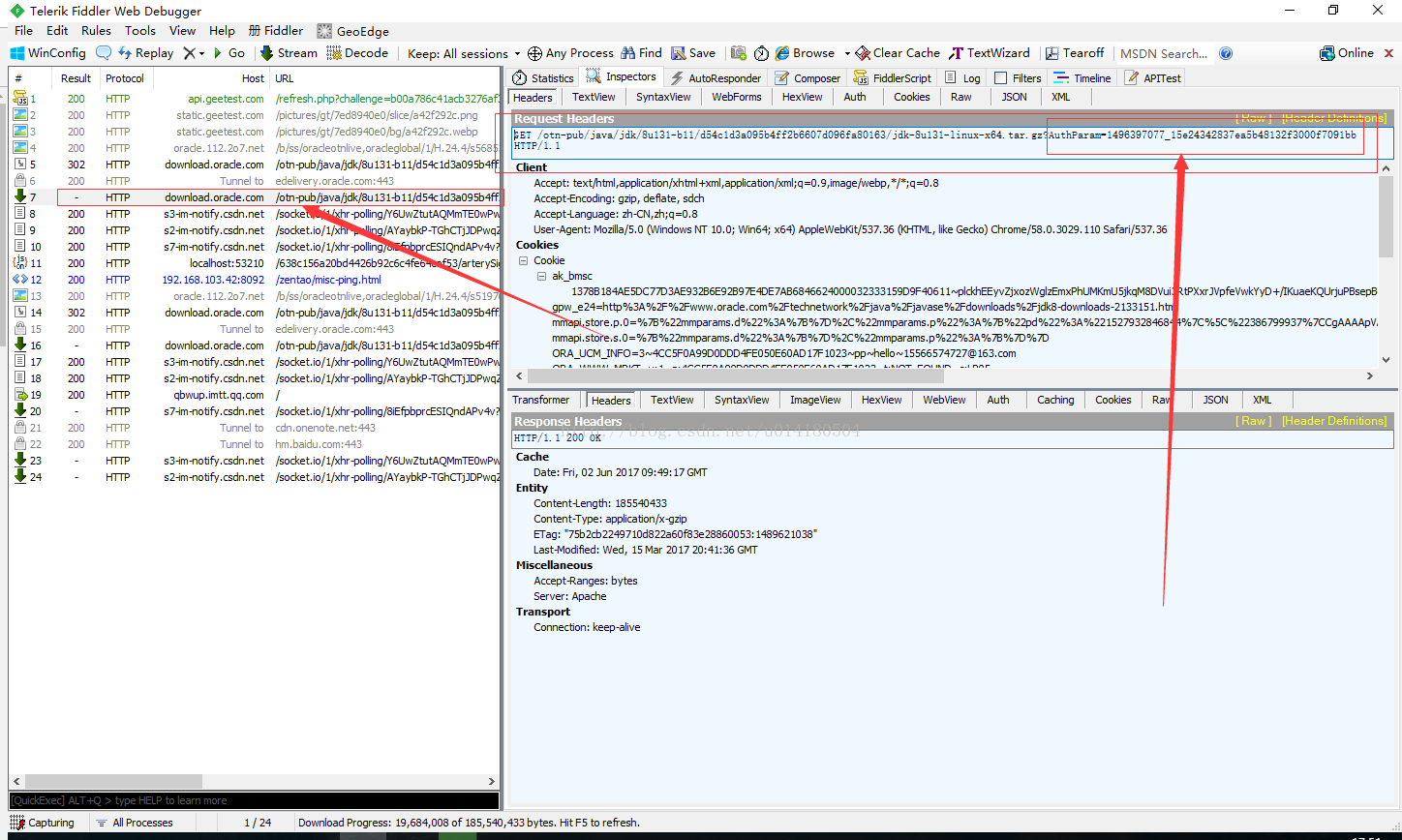Select the response Transformer tab
The image size is (1402, 840).
click(x=541, y=400)
